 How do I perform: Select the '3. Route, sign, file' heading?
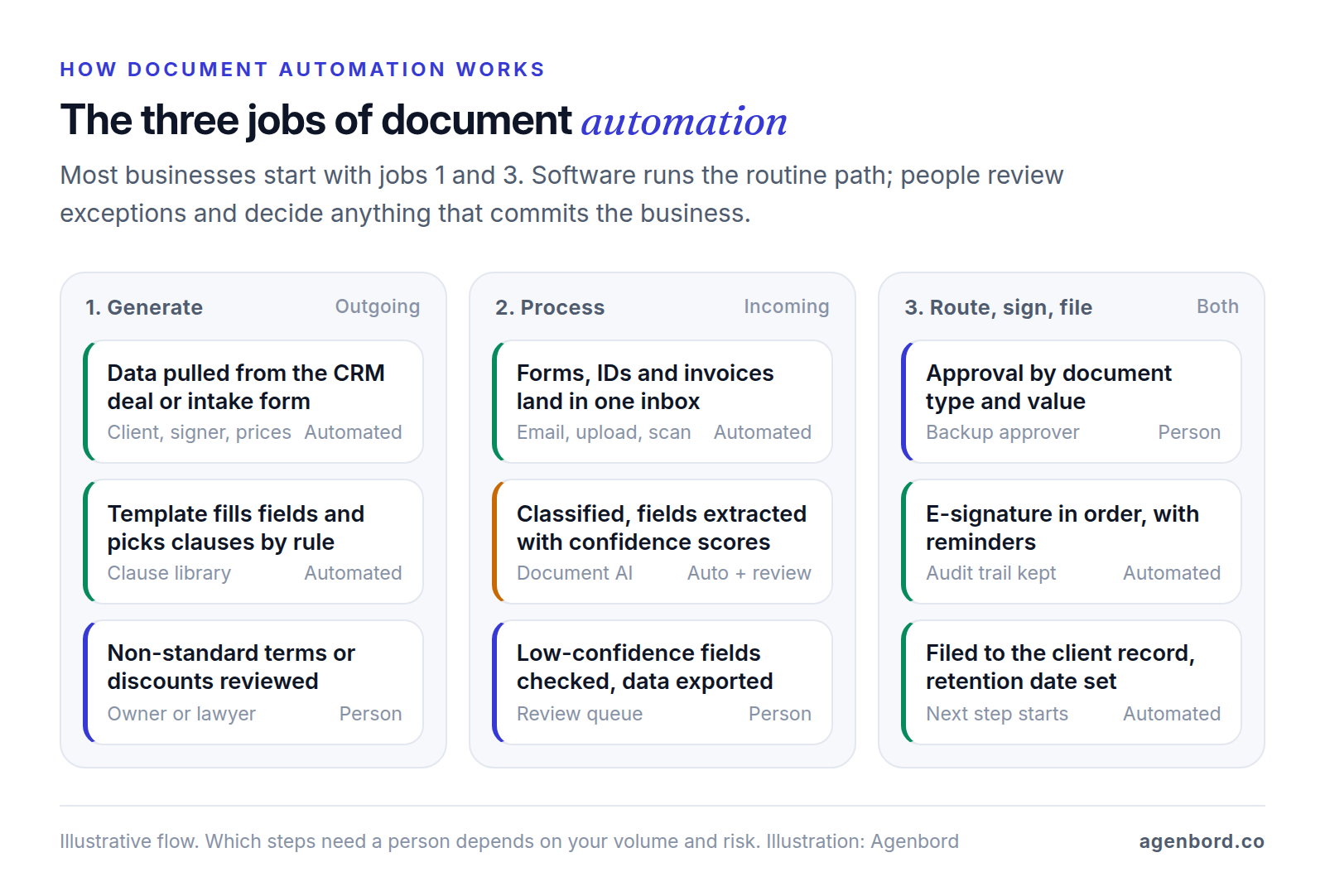[998, 307]
